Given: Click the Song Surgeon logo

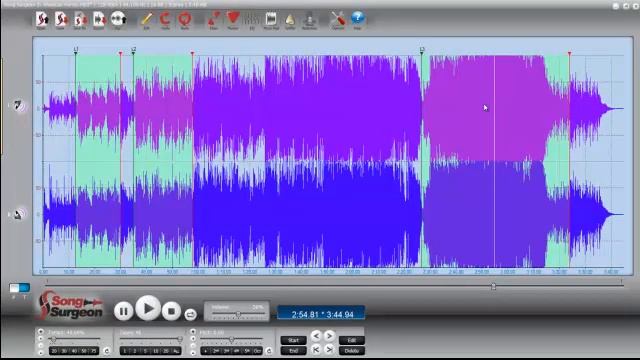Looking at the screenshot, I should point(70,305).
